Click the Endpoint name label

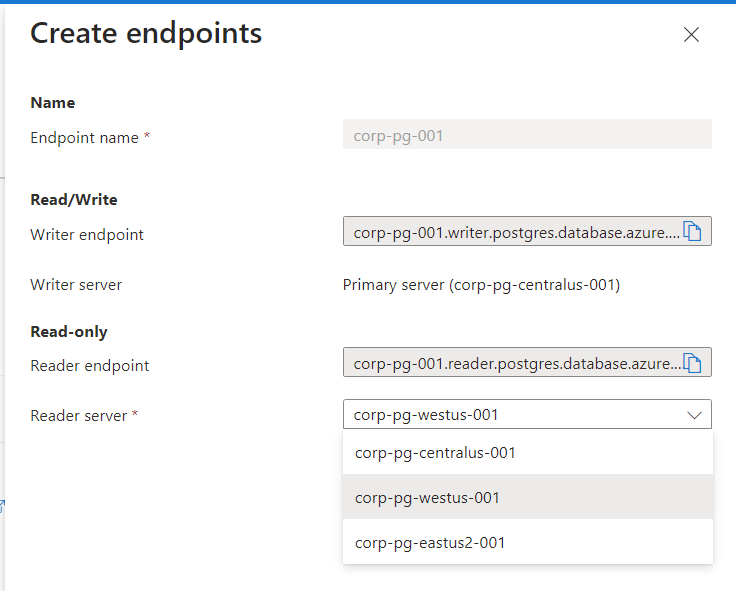coord(90,138)
